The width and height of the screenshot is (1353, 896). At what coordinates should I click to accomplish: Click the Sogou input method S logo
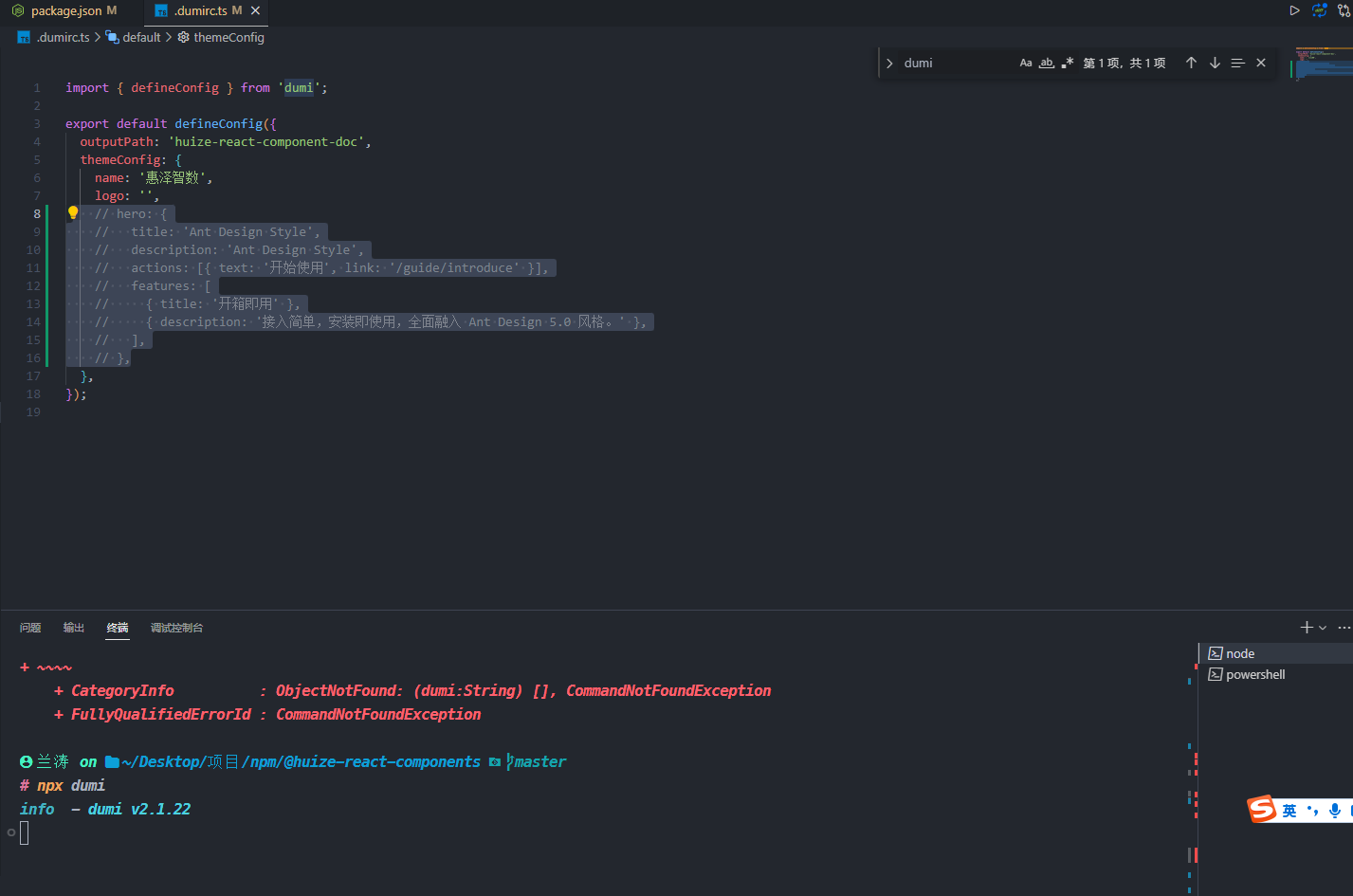pyautogui.click(x=1262, y=809)
